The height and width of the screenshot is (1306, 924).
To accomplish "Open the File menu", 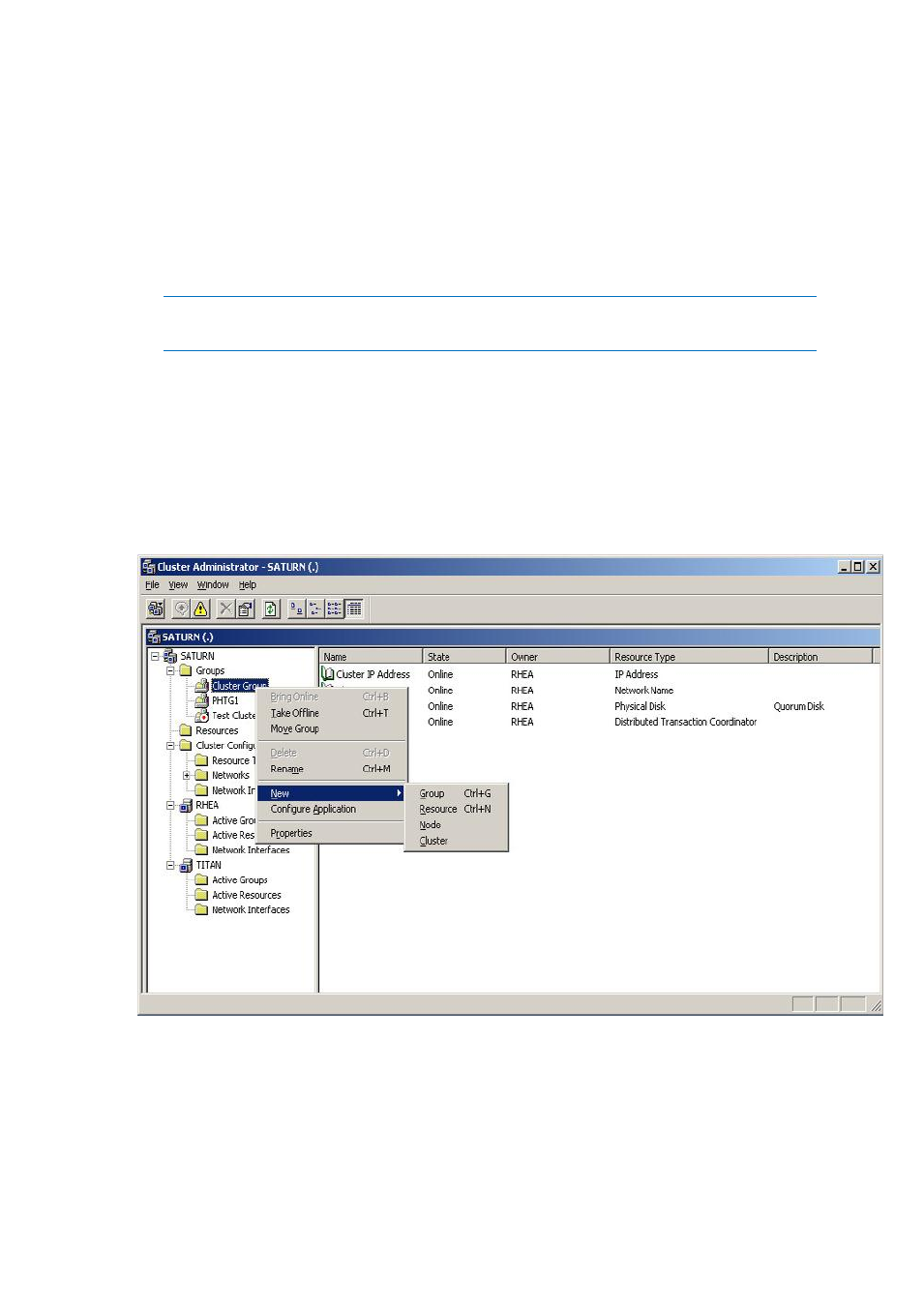I will (x=152, y=585).
